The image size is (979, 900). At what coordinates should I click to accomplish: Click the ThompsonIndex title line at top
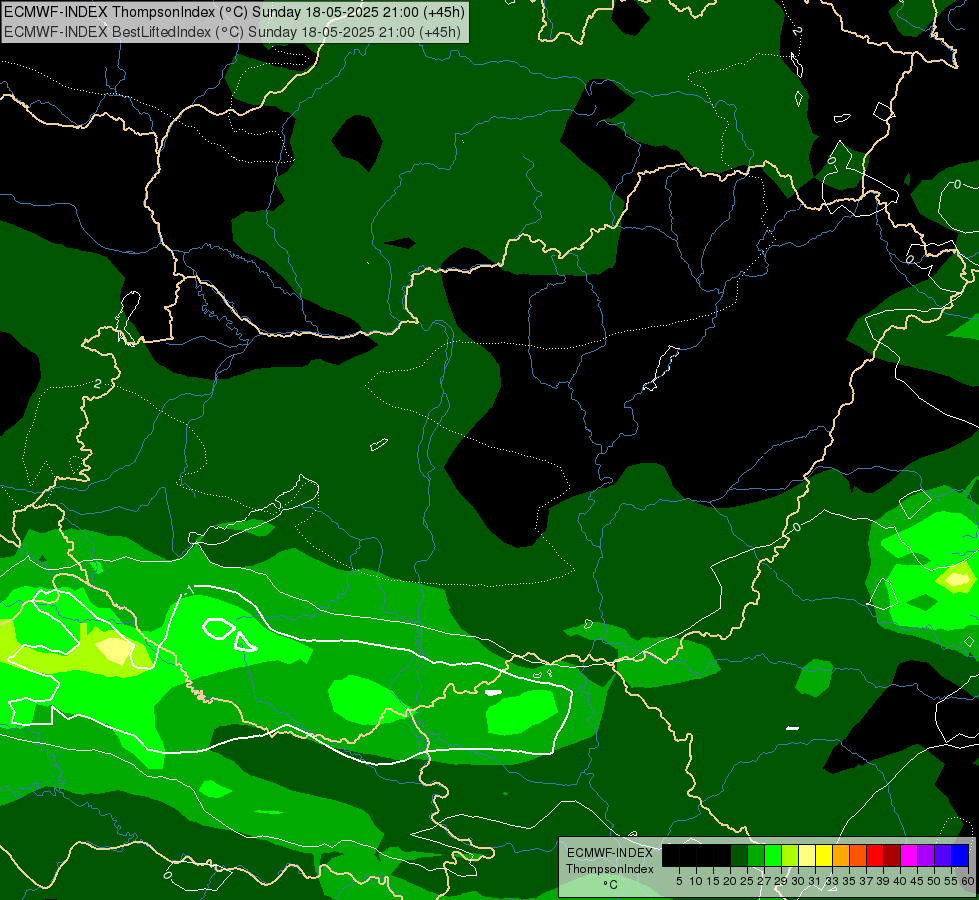(234, 12)
